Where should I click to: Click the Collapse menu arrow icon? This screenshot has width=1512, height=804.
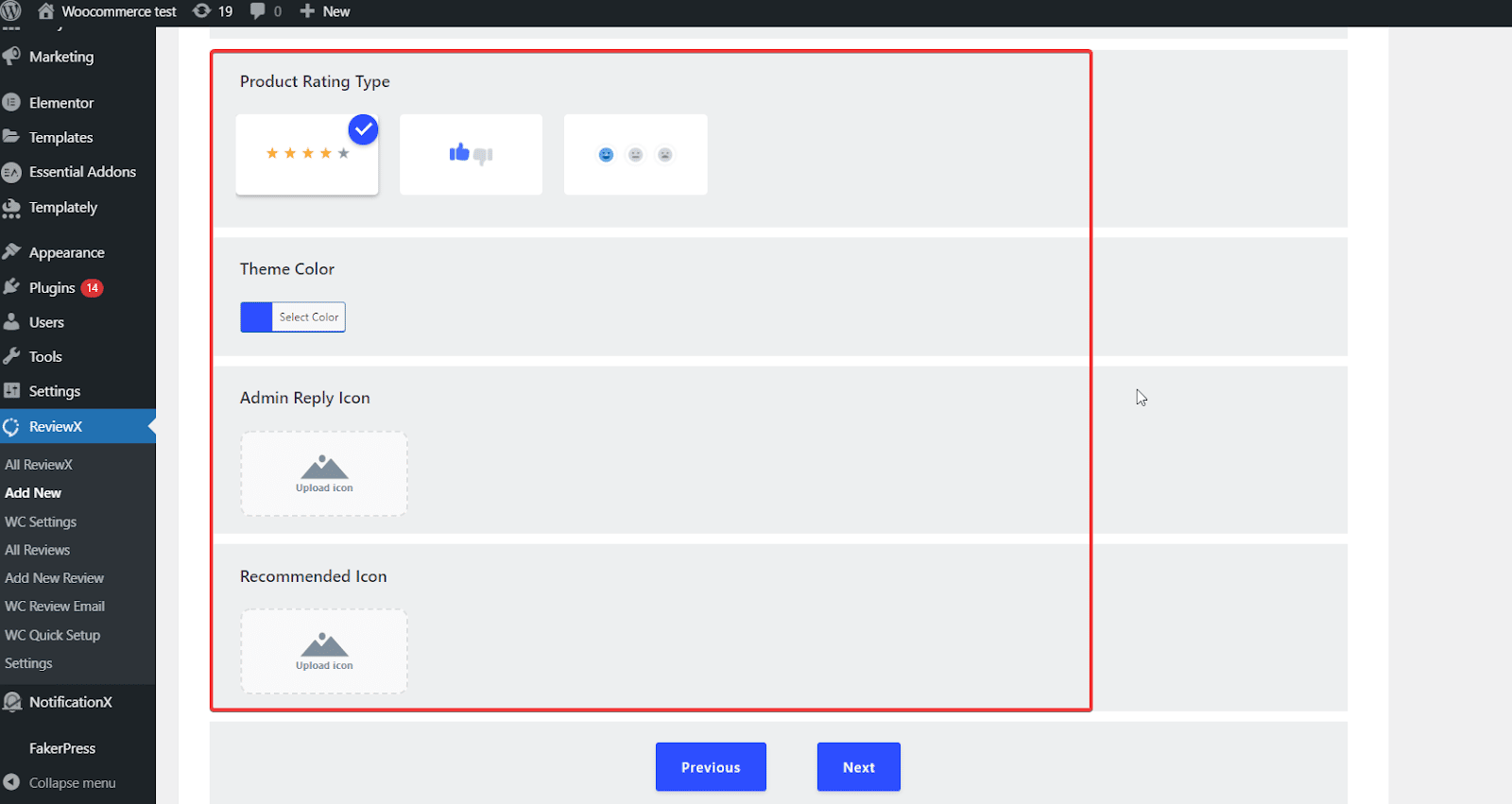coord(11,782)
